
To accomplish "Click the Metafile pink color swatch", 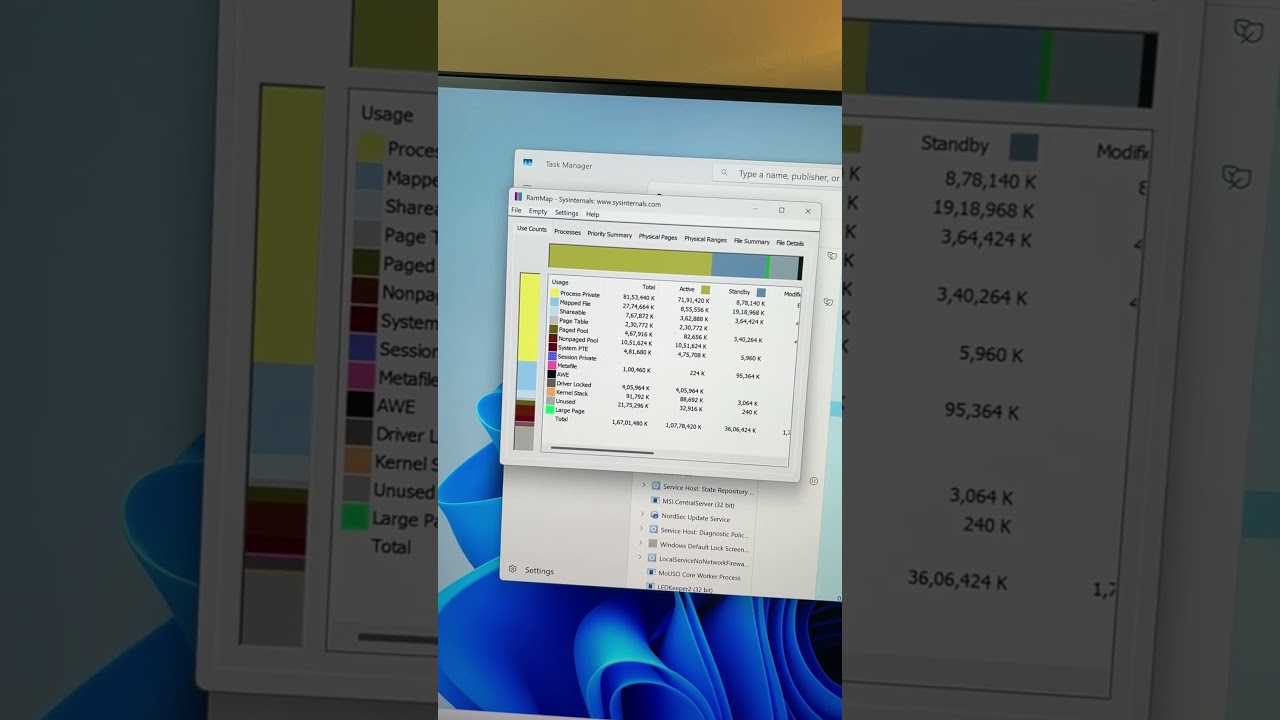I will point(552,365).
